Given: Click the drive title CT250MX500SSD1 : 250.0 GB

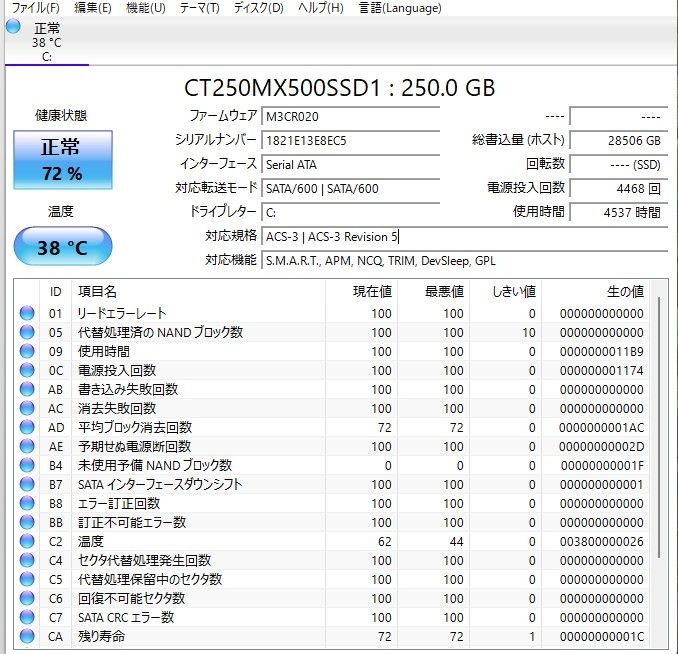Looking at the screenshot, I should coord(339,88).
